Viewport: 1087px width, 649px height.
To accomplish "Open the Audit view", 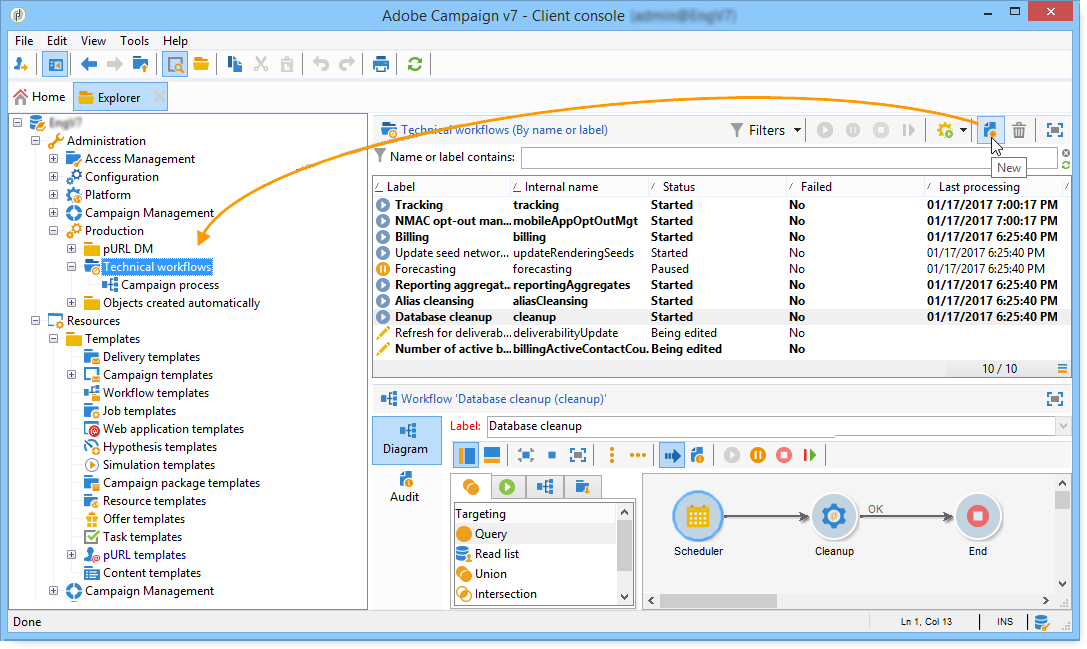I will click(x=405, y=487).
